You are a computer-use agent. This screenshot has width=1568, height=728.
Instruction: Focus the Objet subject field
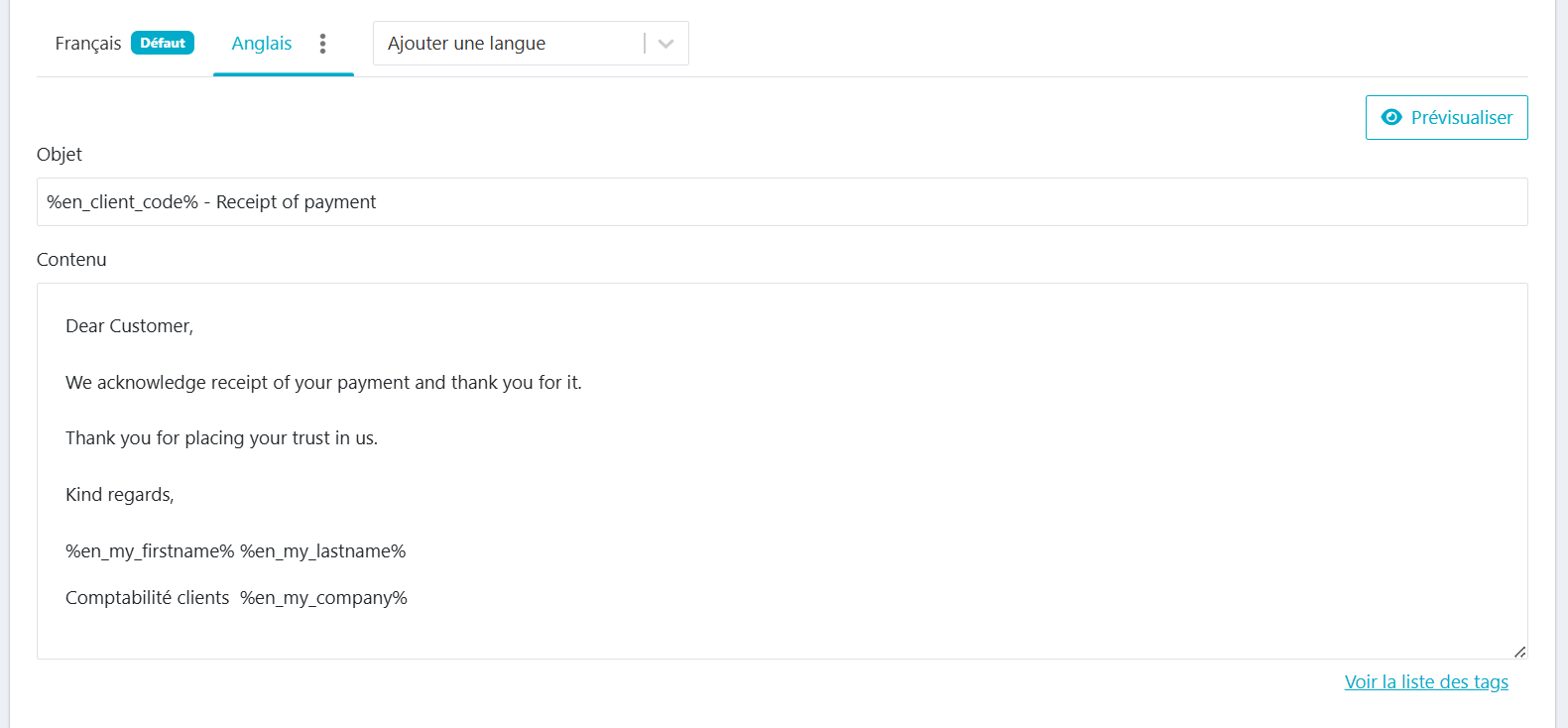(x=893, y=202)
